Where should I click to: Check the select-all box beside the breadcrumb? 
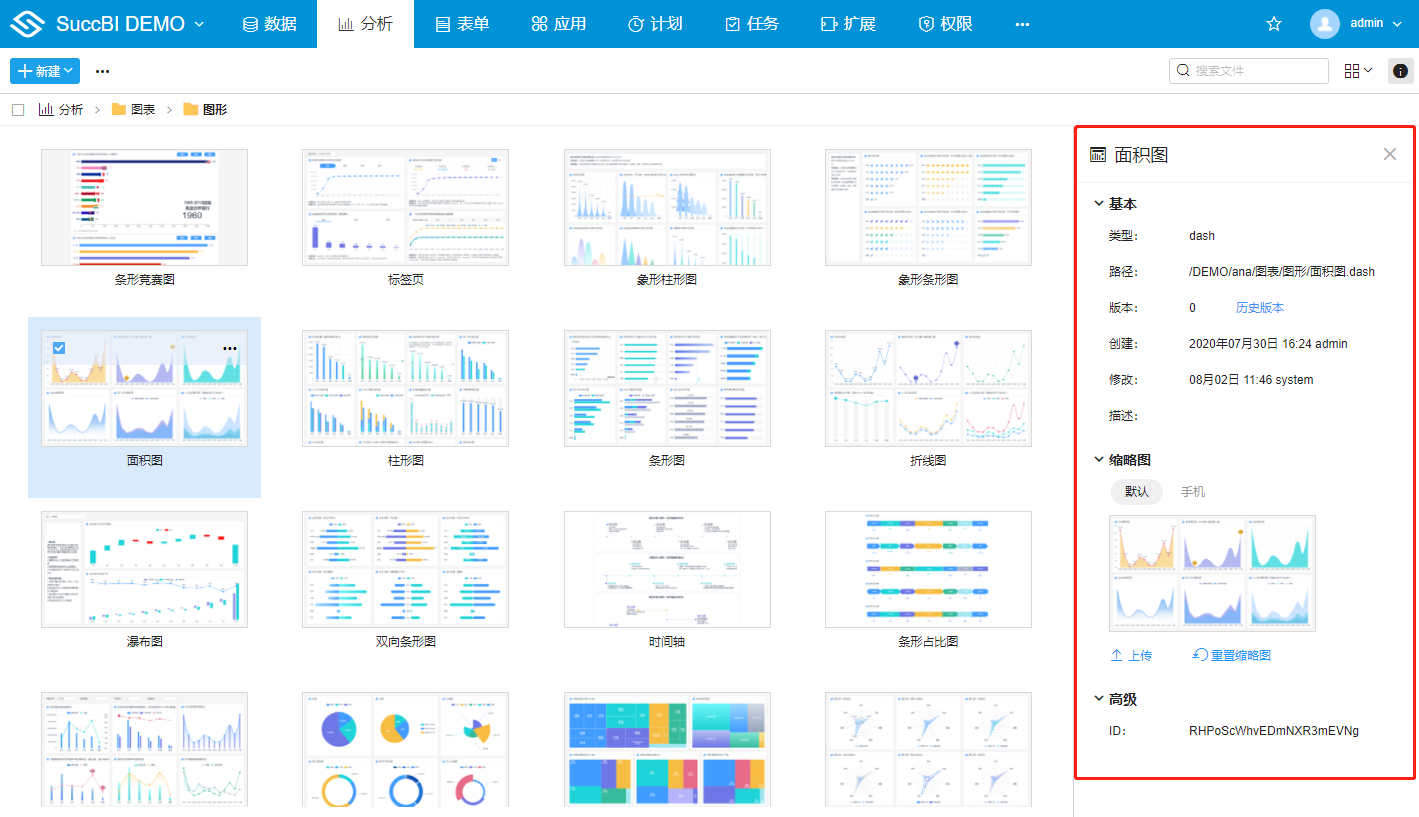(16, 109)
